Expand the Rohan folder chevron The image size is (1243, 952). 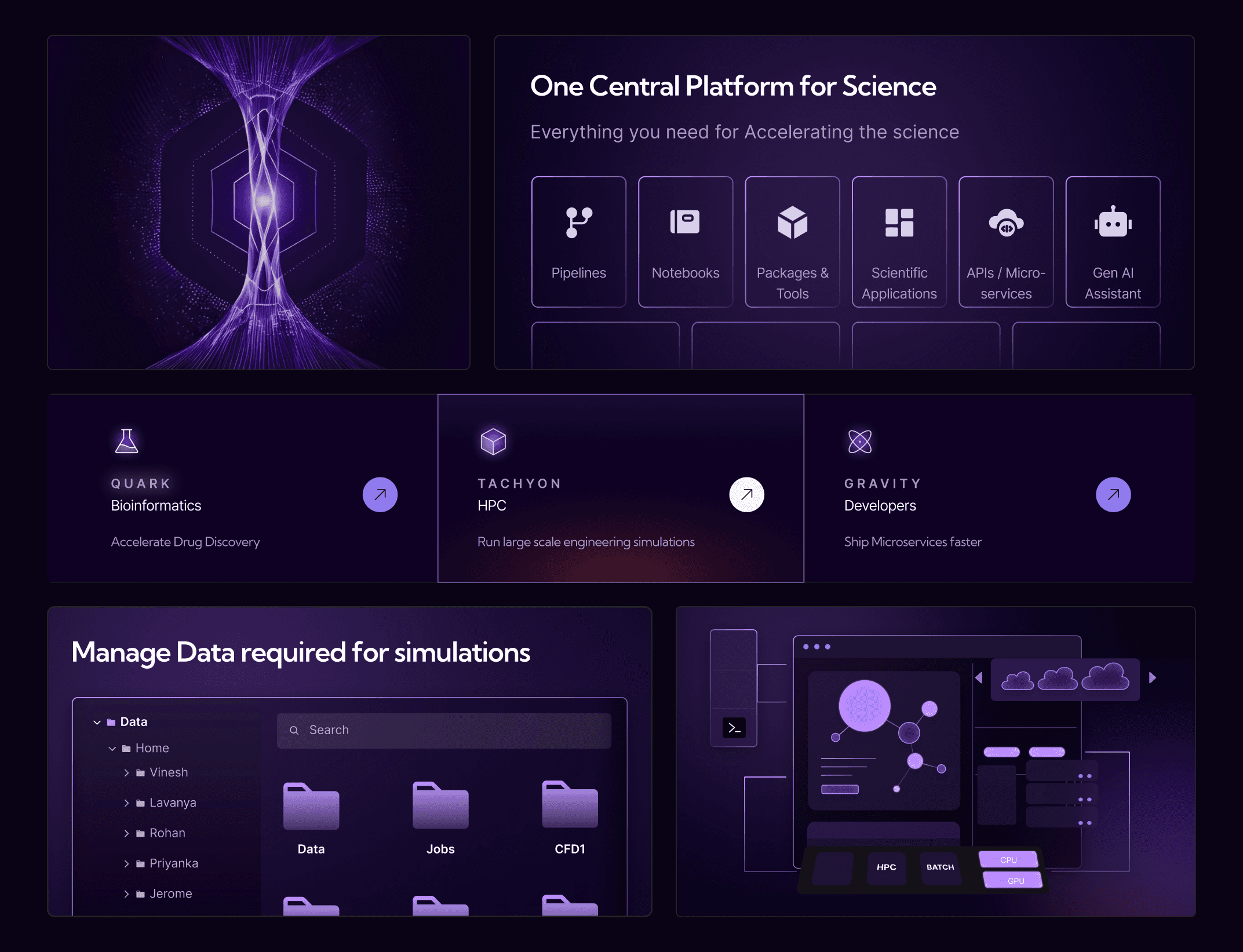(126, 833)
